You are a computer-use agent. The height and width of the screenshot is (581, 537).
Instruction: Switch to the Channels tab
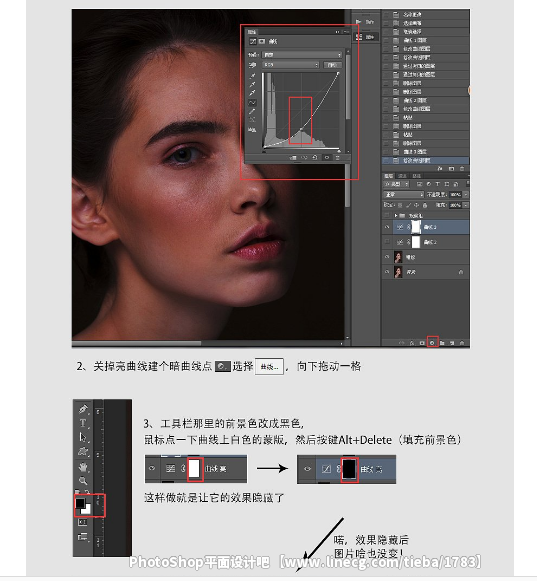pyautogui.click(x=402, y=176)
